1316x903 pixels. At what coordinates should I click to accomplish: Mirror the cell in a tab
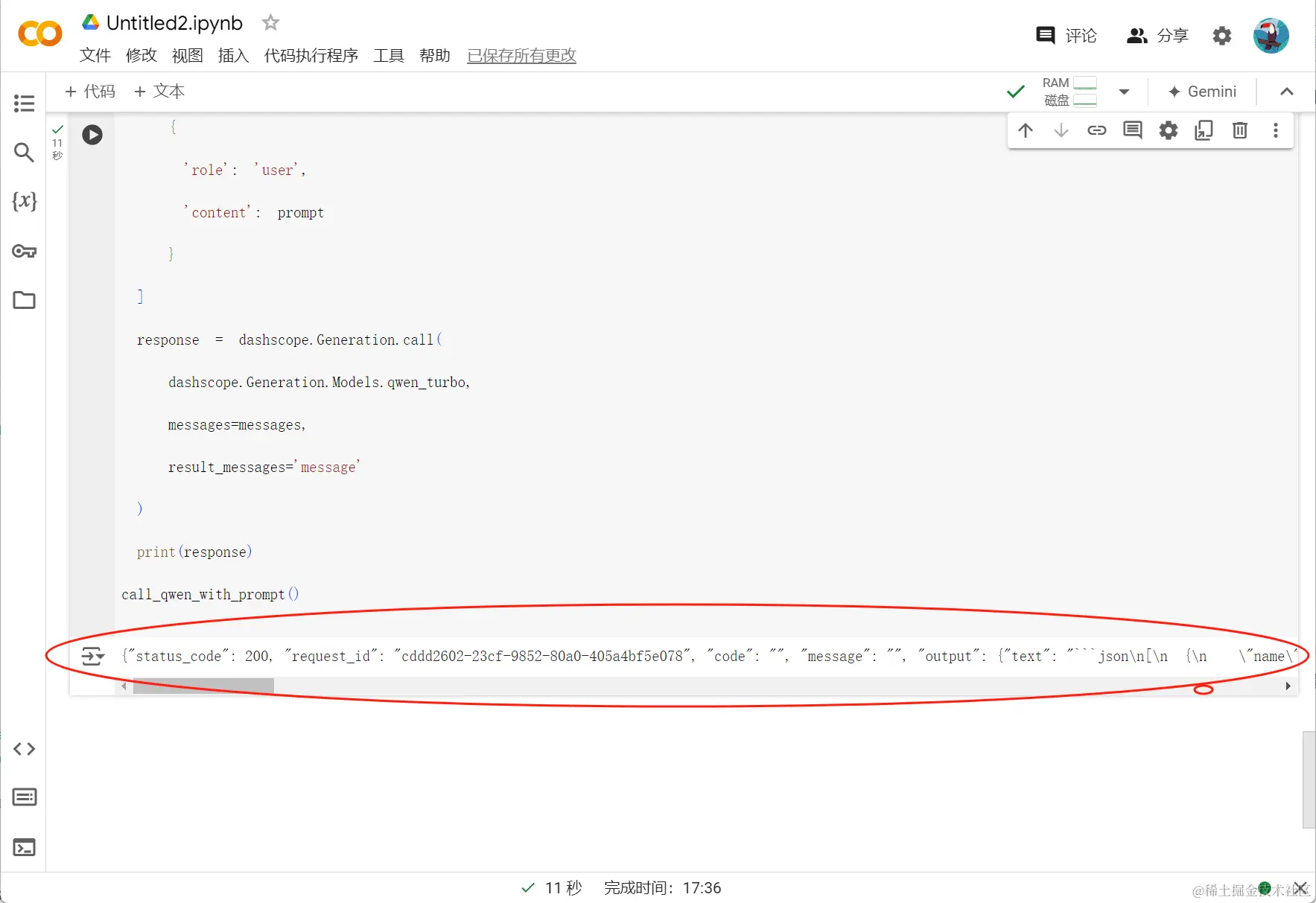click(1204, 130)
